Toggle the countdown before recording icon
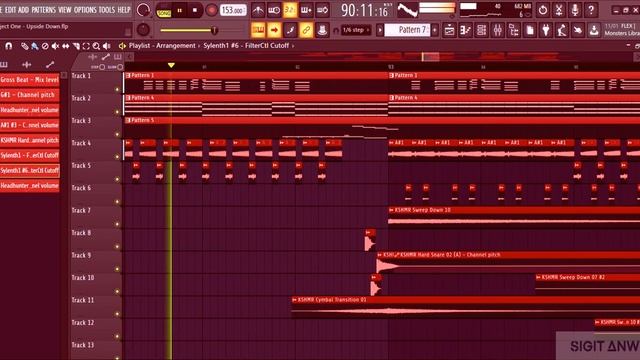 point(290,10)
